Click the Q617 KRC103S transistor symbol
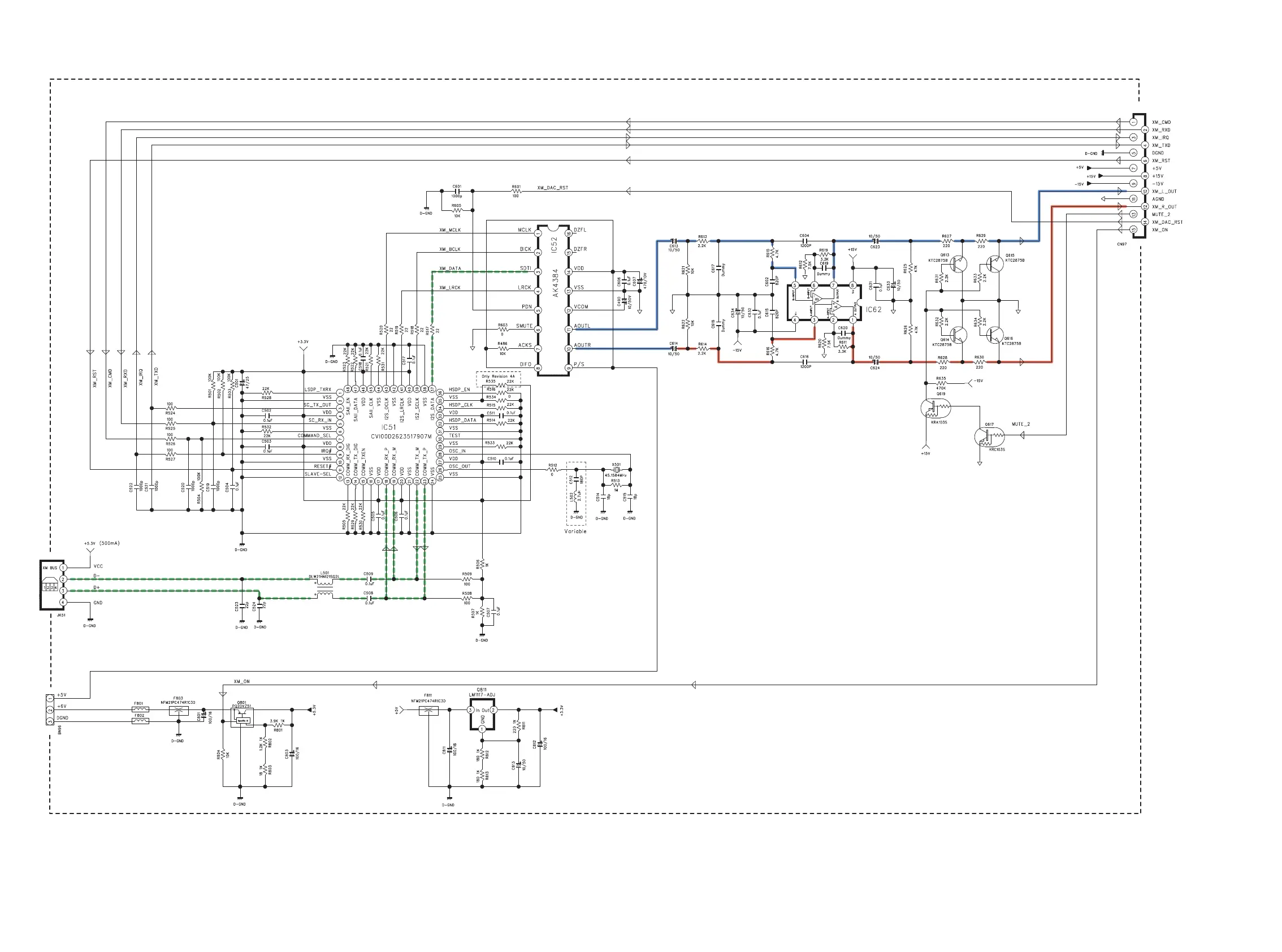 coord(989,438)
